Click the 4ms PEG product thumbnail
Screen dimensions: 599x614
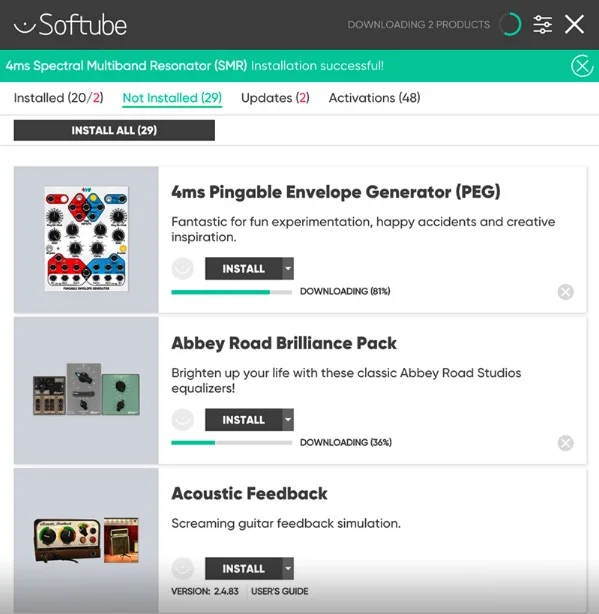86,239
